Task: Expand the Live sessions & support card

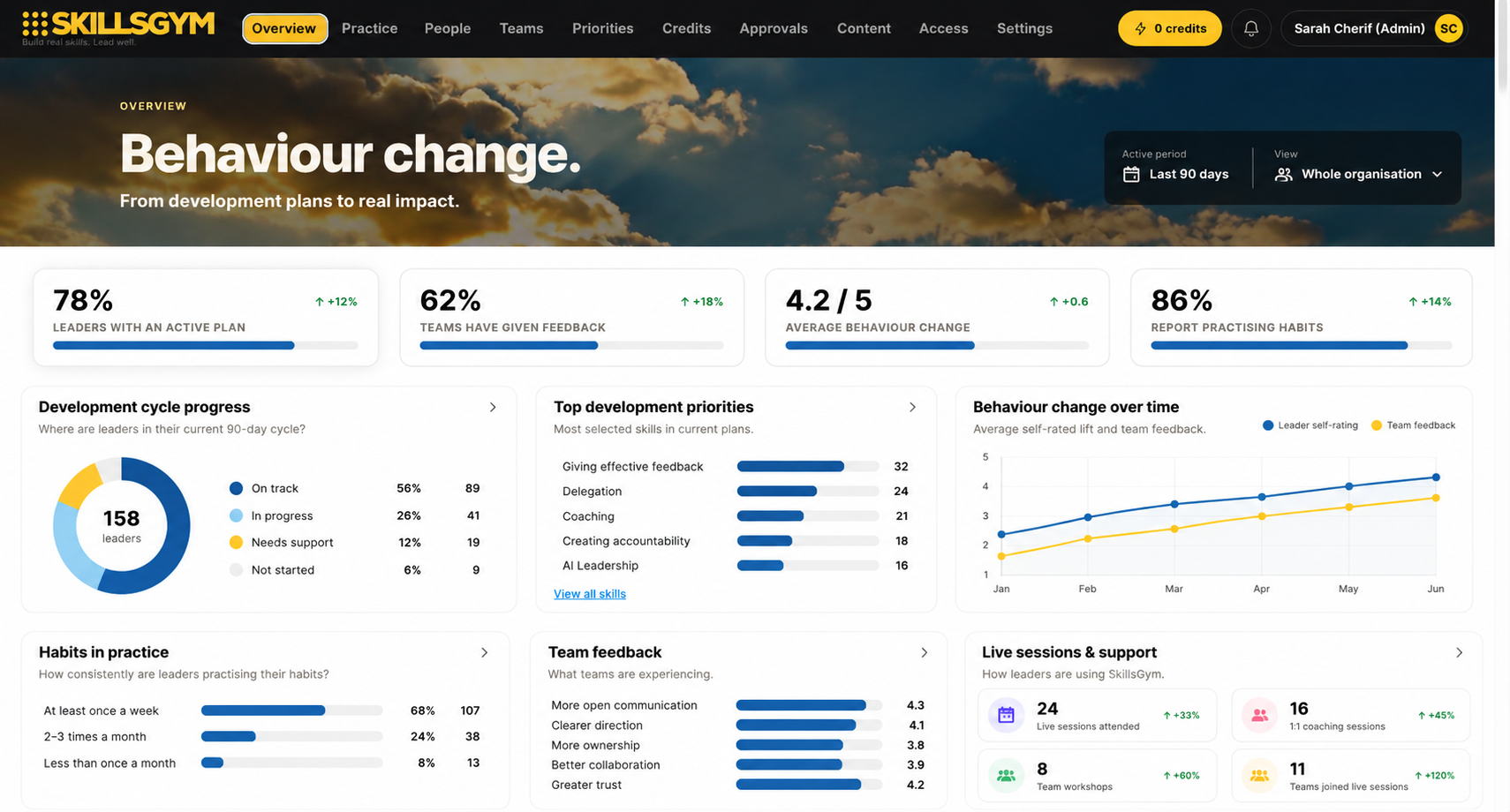Action: click(1459, 652)
